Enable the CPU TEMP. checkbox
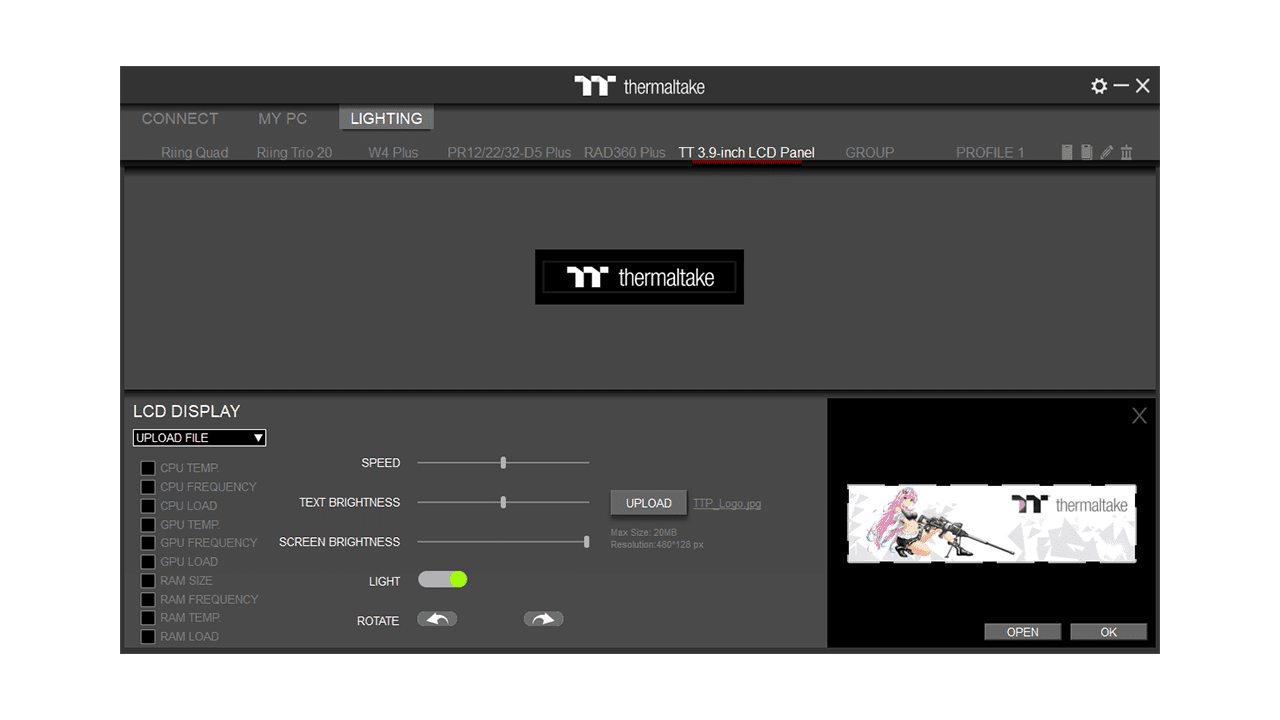1280x720 pixels. 148,468
